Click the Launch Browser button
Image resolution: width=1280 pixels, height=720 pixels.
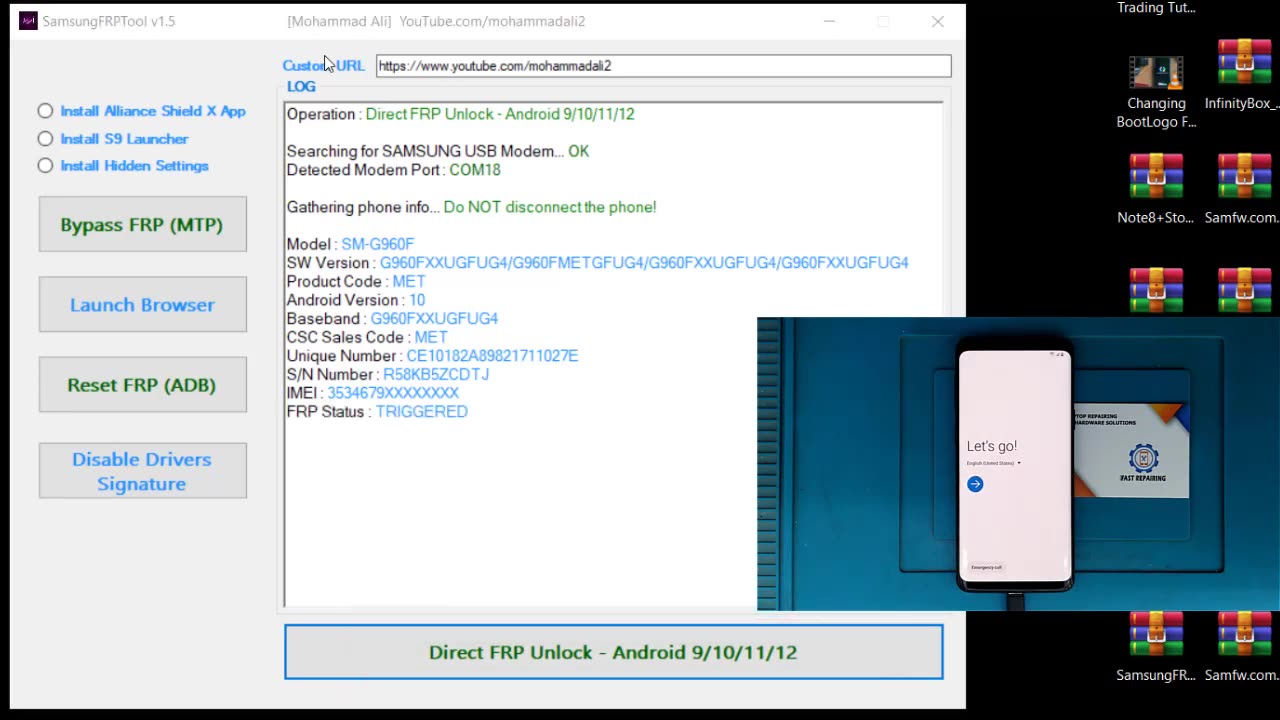point(142,304)
